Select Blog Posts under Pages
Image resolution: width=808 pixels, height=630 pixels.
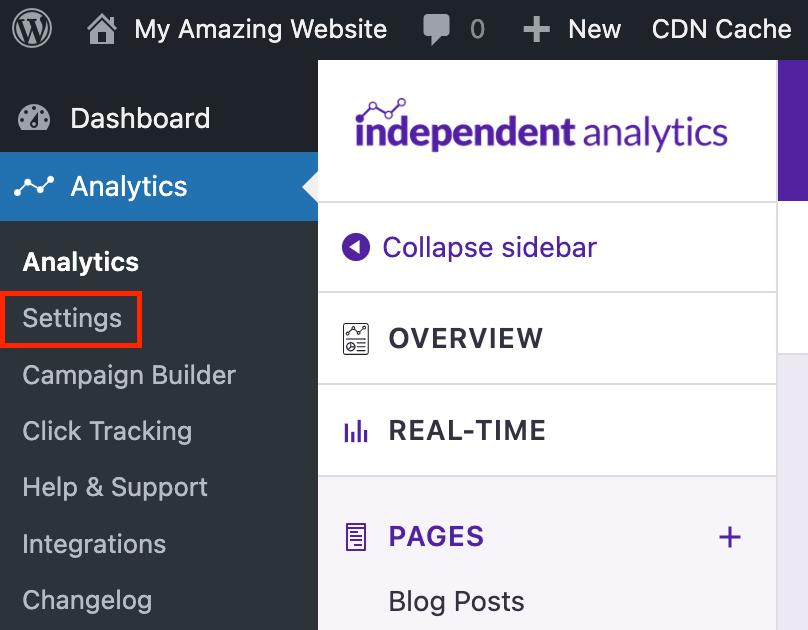click(456, 601)
